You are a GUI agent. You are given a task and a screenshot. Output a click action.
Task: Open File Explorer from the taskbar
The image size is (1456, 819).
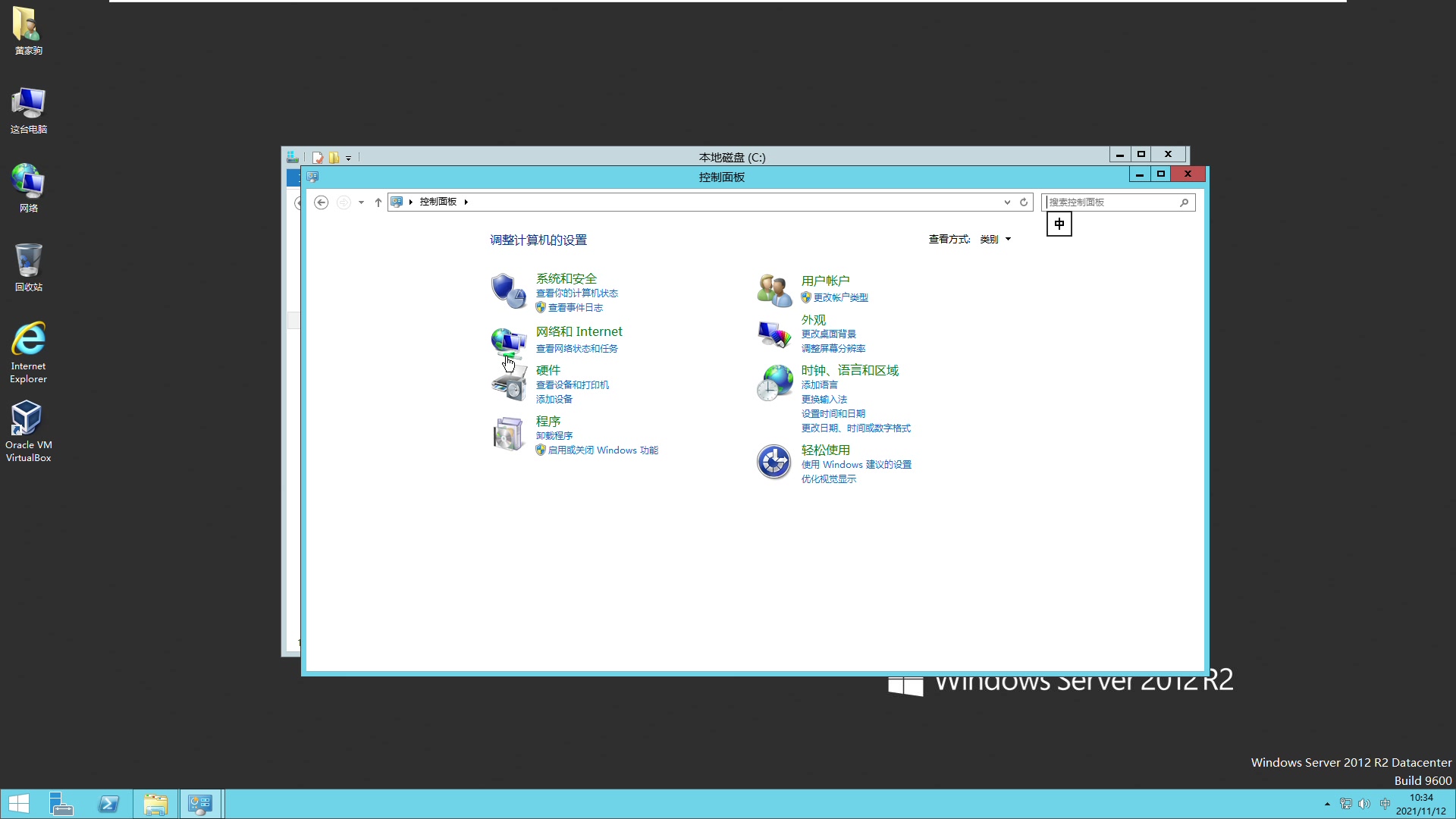click(x=155, y=804)
